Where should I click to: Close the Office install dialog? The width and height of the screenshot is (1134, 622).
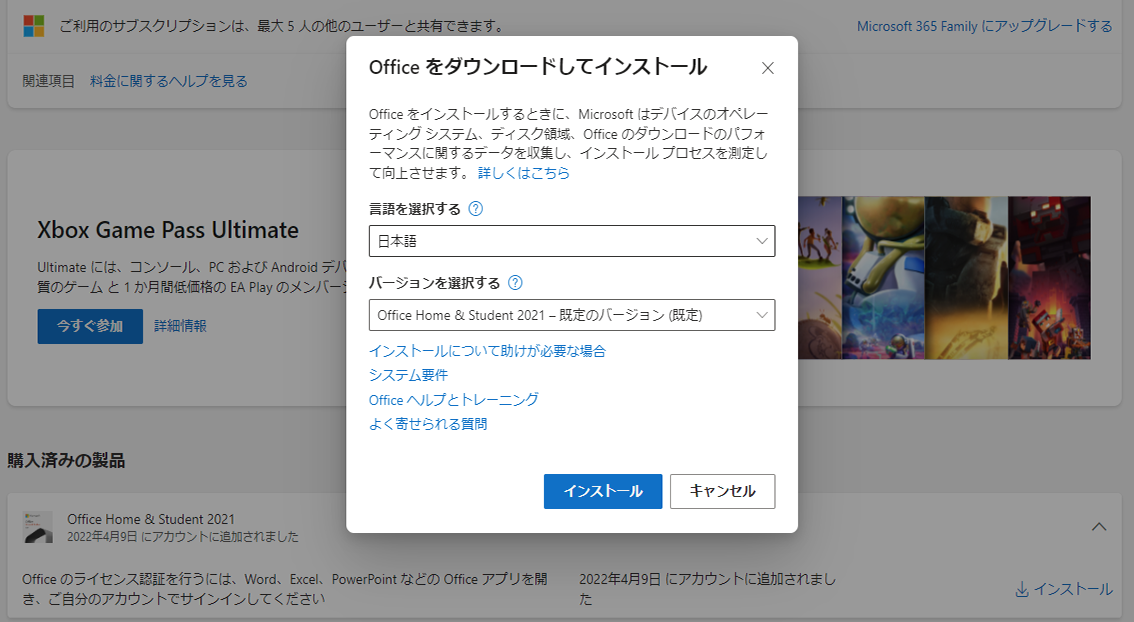coord(767,68)
